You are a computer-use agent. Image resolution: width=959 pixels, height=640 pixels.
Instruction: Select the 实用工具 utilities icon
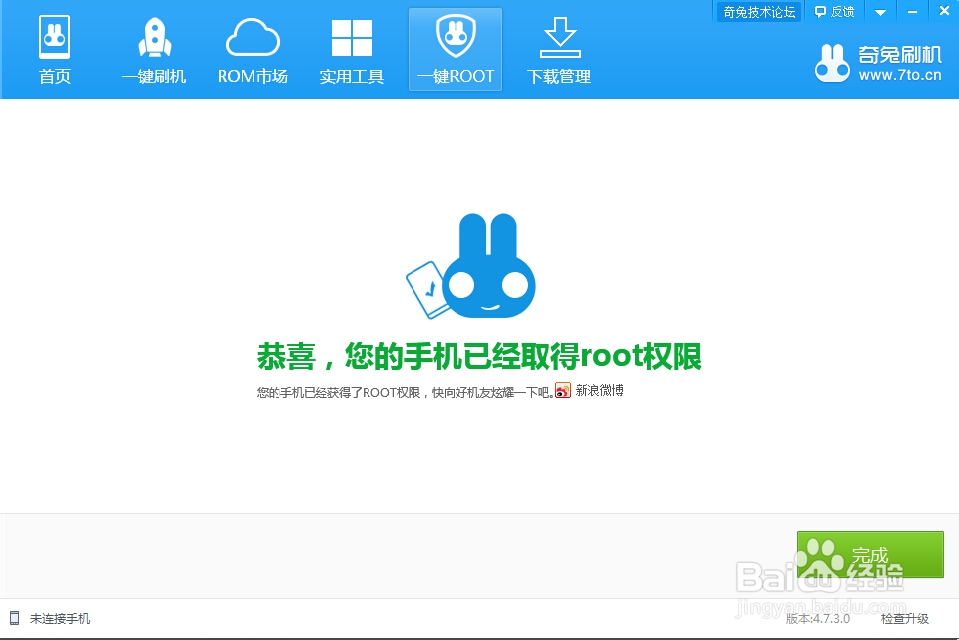pyautogui.click(x=352, y=37)
